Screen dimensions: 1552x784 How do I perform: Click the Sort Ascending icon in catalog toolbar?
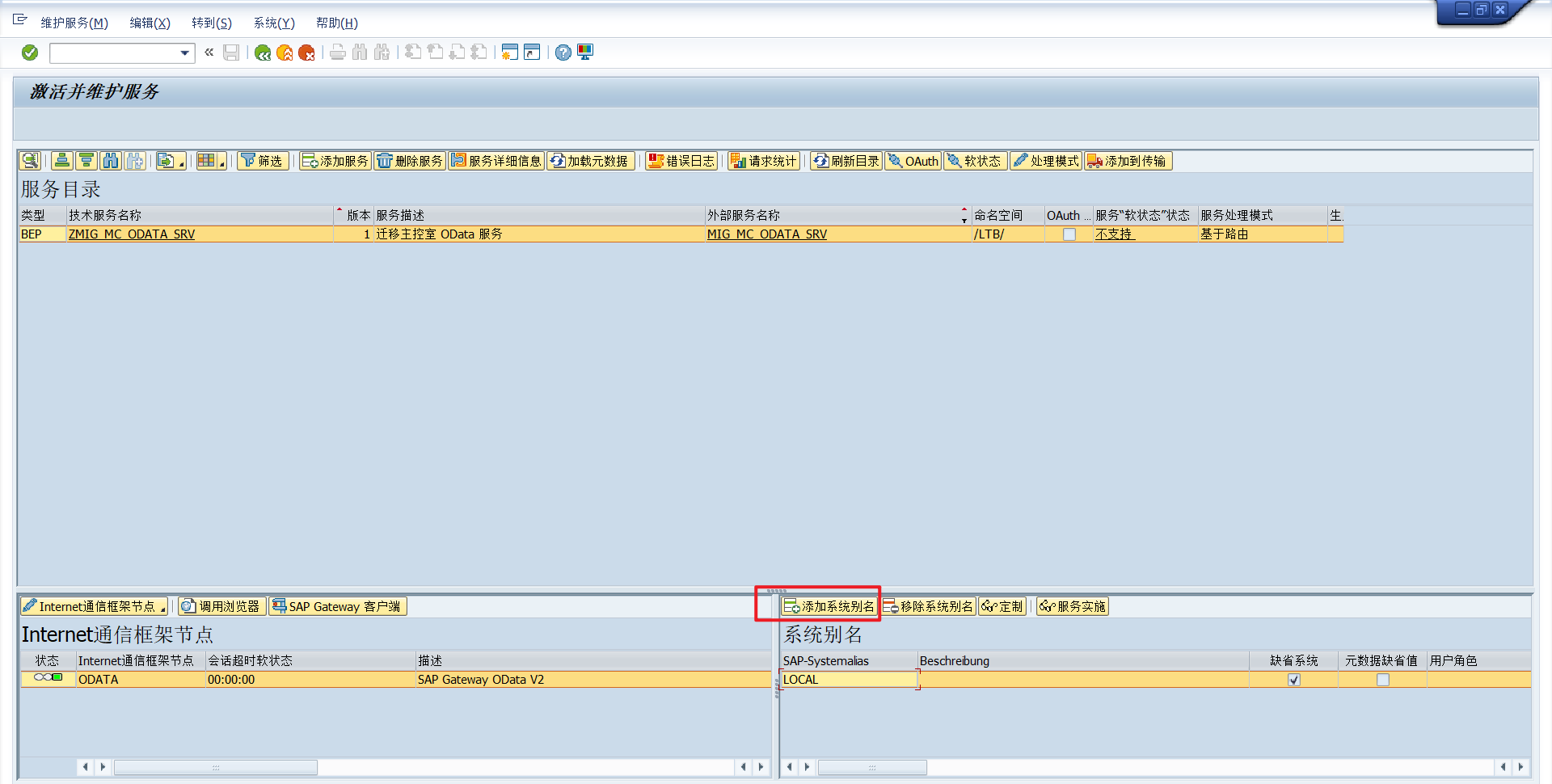pos(62,161)
